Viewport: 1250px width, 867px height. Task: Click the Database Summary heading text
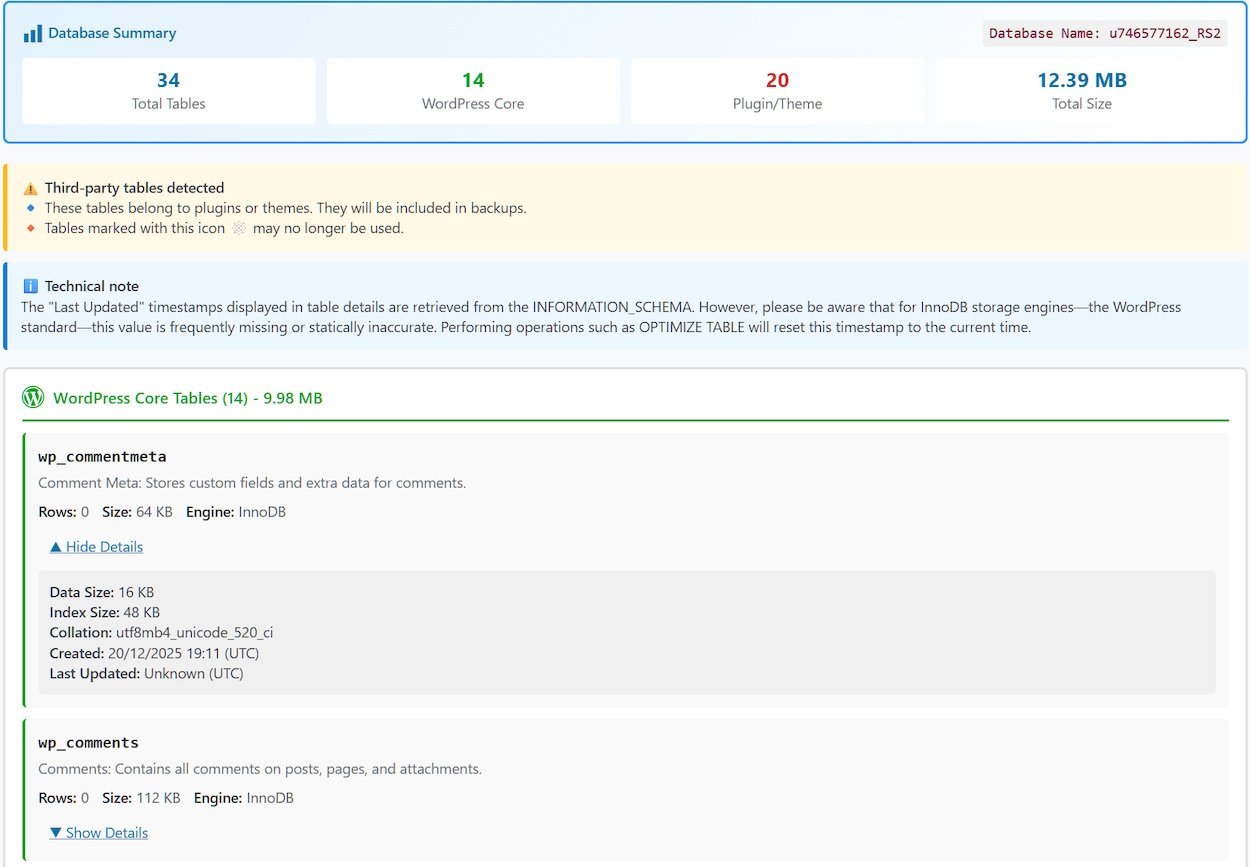tap(112, 33)
